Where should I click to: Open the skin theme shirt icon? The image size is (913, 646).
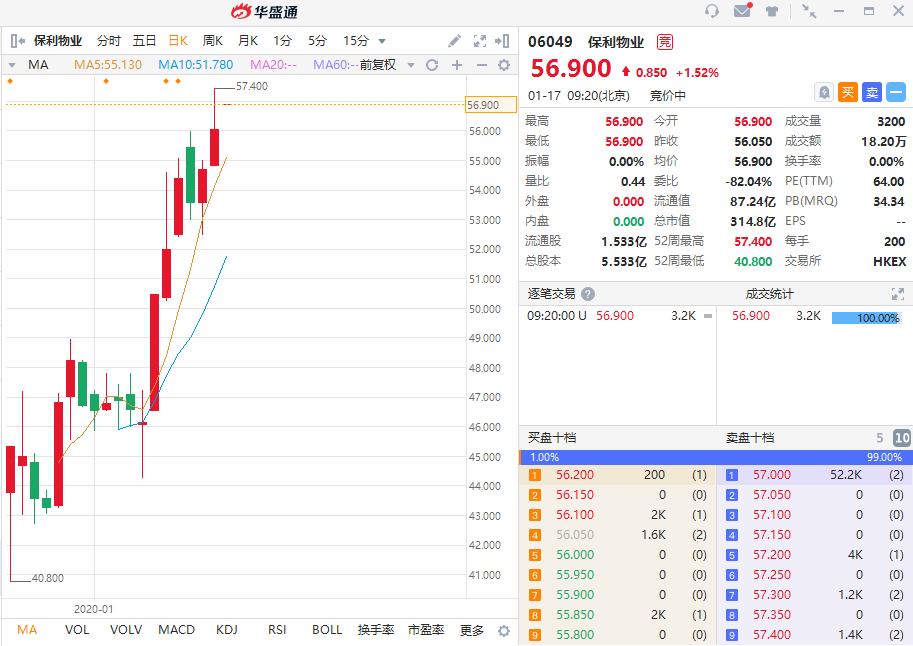pyautogui.click(x=772, y=11)
